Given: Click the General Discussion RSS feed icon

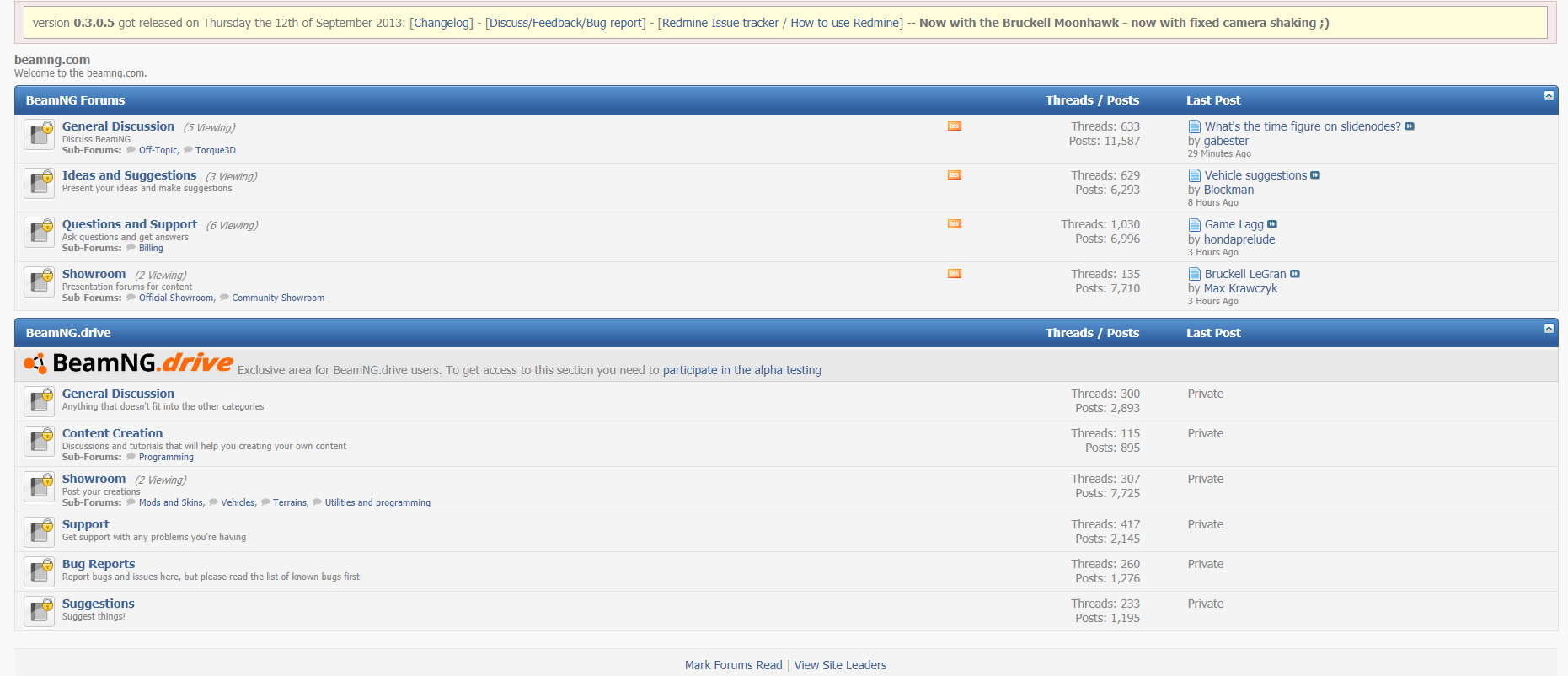Looking at the screenshot, I should pyautogui.click(x=955, y=126).
